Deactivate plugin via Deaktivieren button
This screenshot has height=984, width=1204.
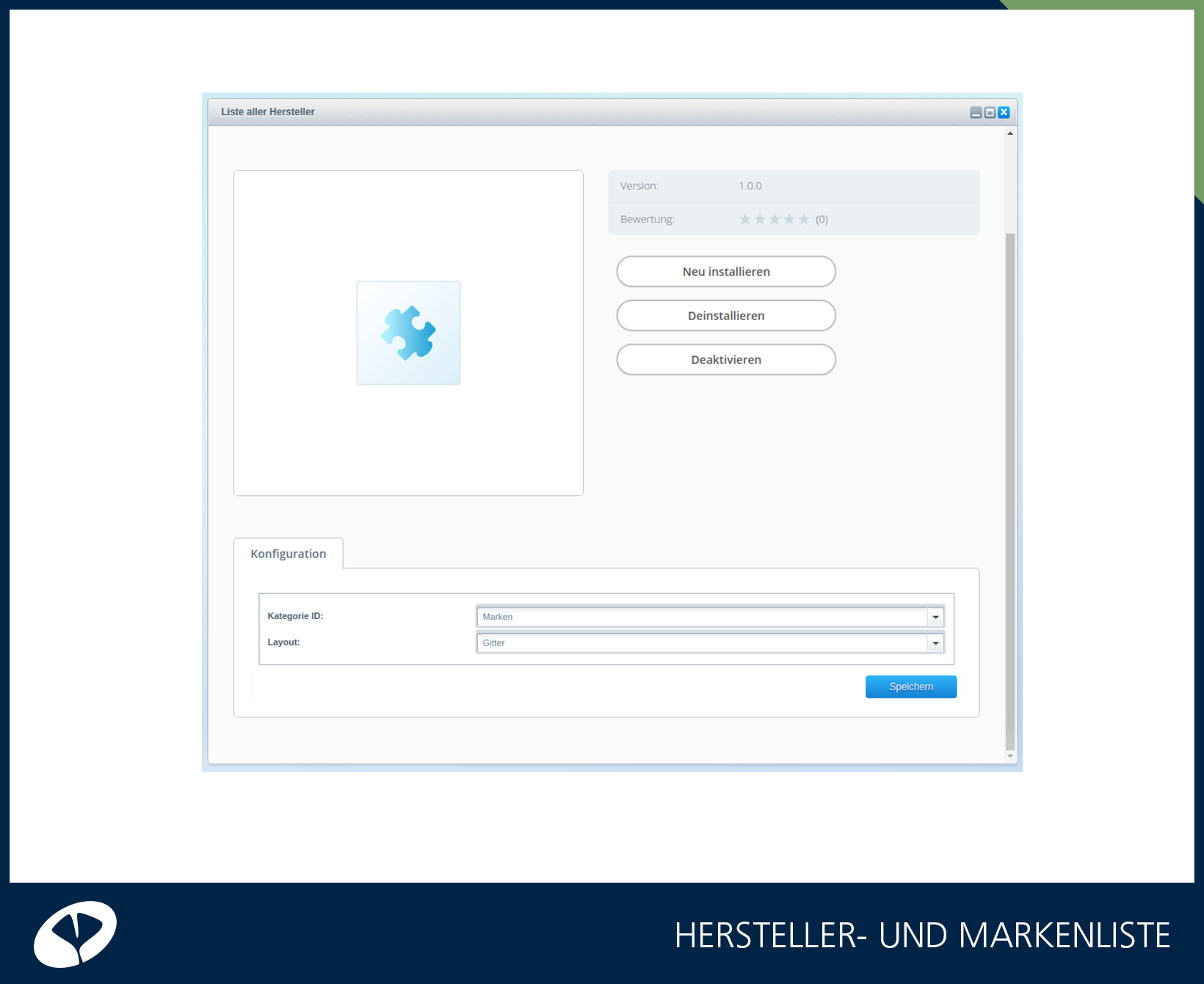pos(726,360)
